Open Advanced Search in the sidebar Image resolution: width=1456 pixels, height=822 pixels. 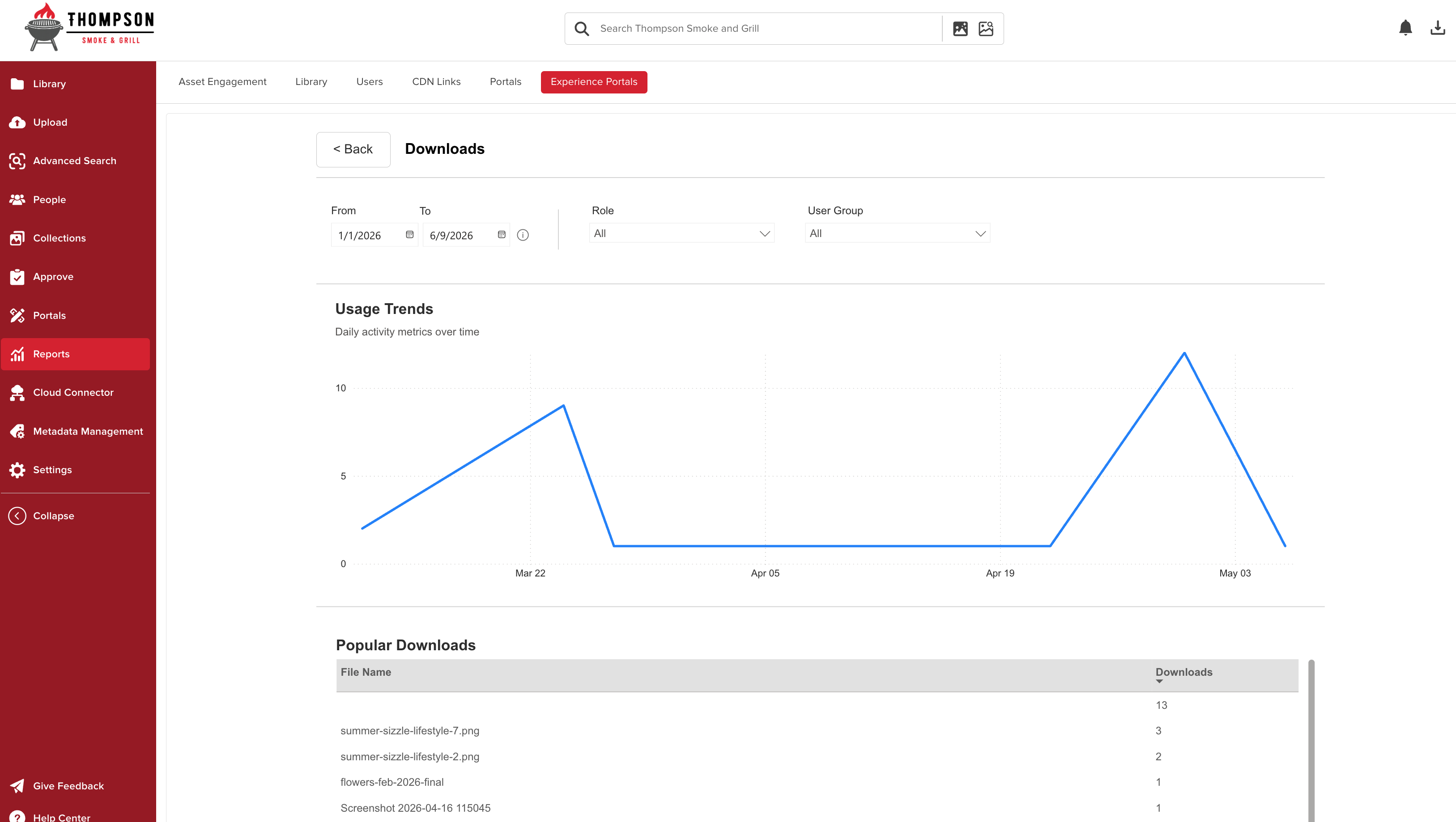click(75, 161)
